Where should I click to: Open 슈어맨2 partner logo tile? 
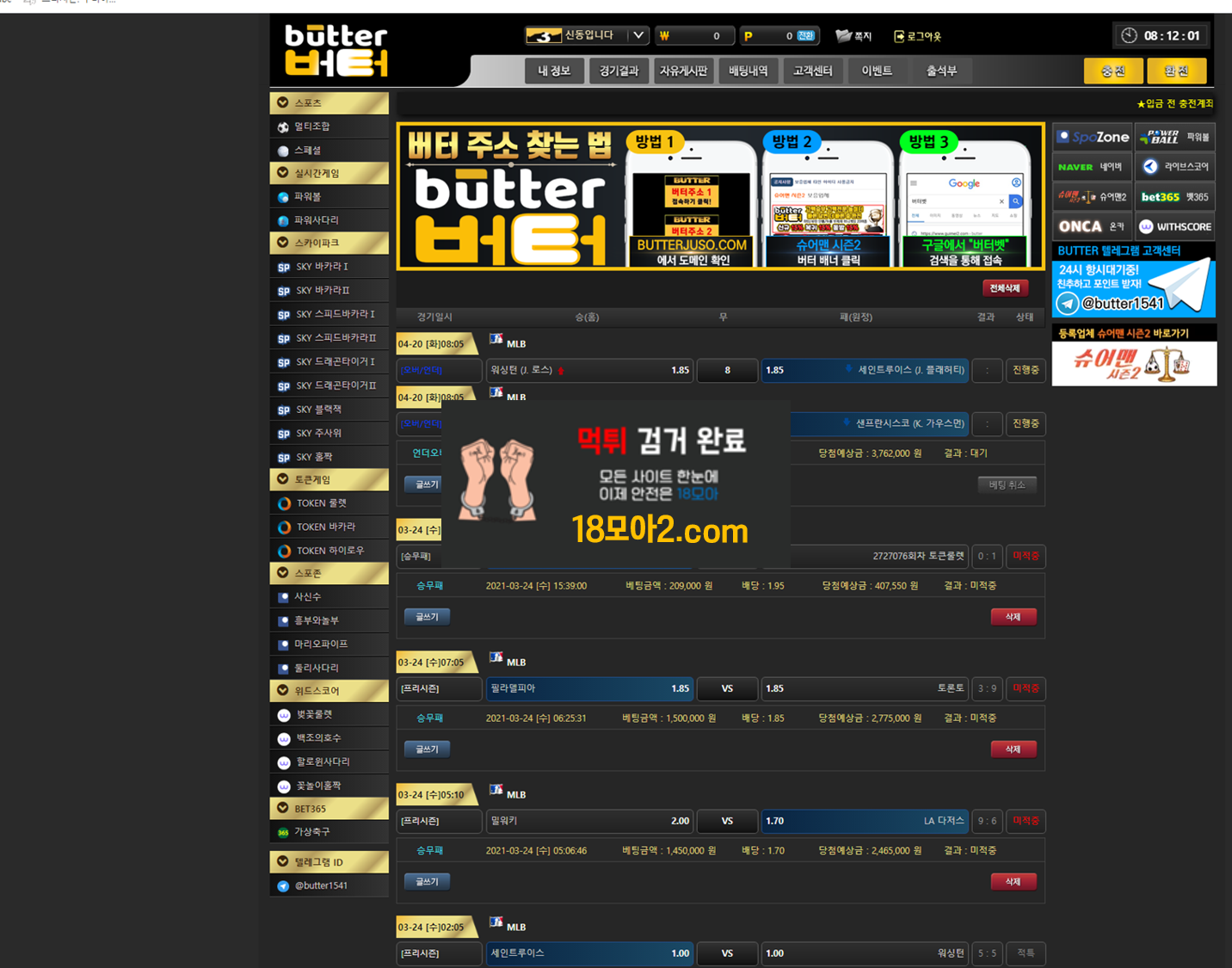pyautogui.click(x=1093, y=197)
